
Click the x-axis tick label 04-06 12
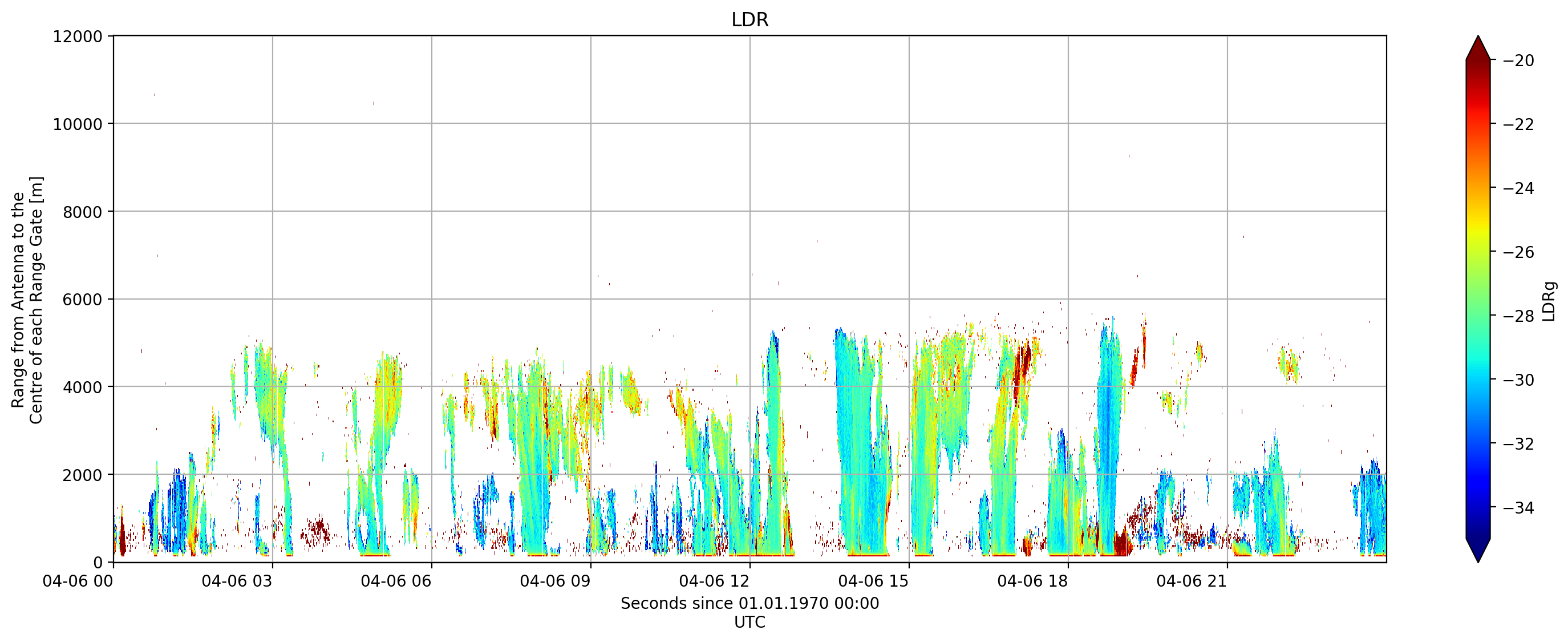point(715,581)
